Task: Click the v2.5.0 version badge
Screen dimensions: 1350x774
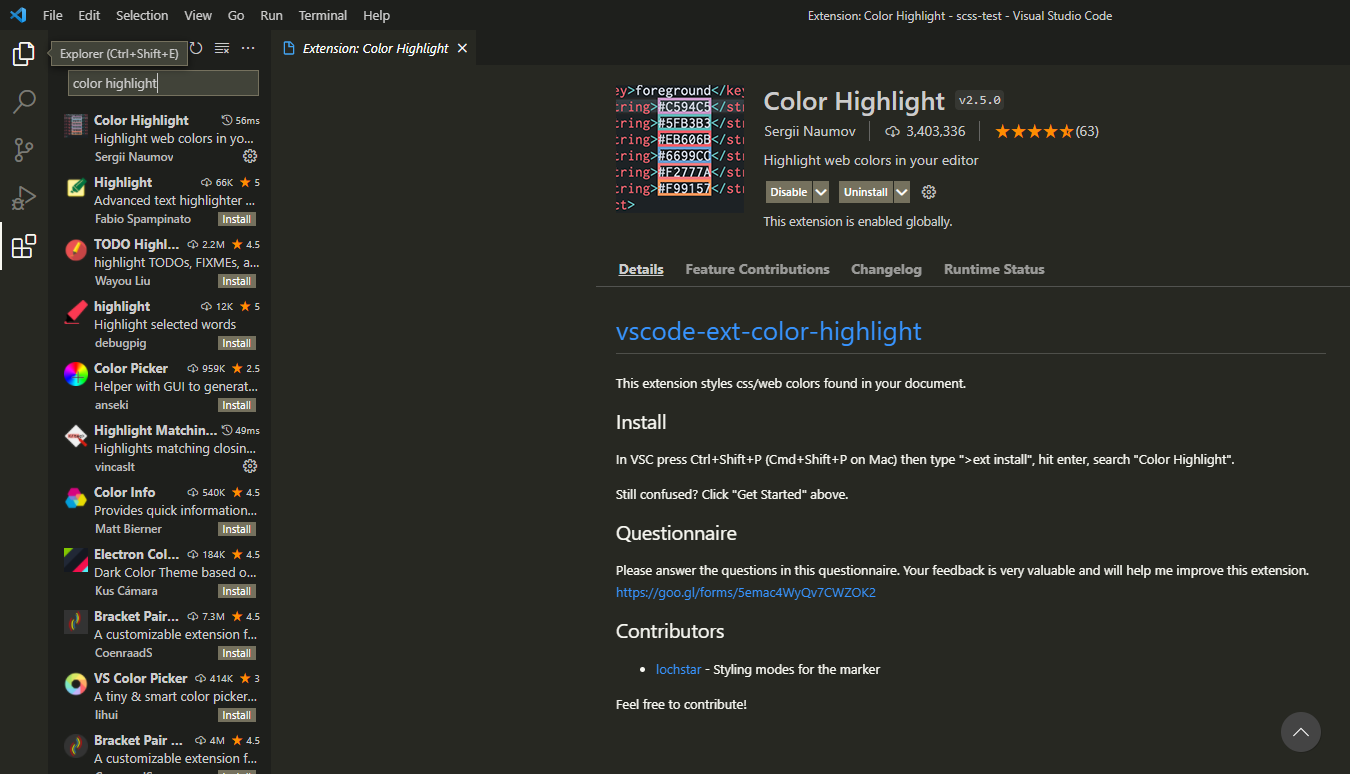Action: (x=979, y=100)
